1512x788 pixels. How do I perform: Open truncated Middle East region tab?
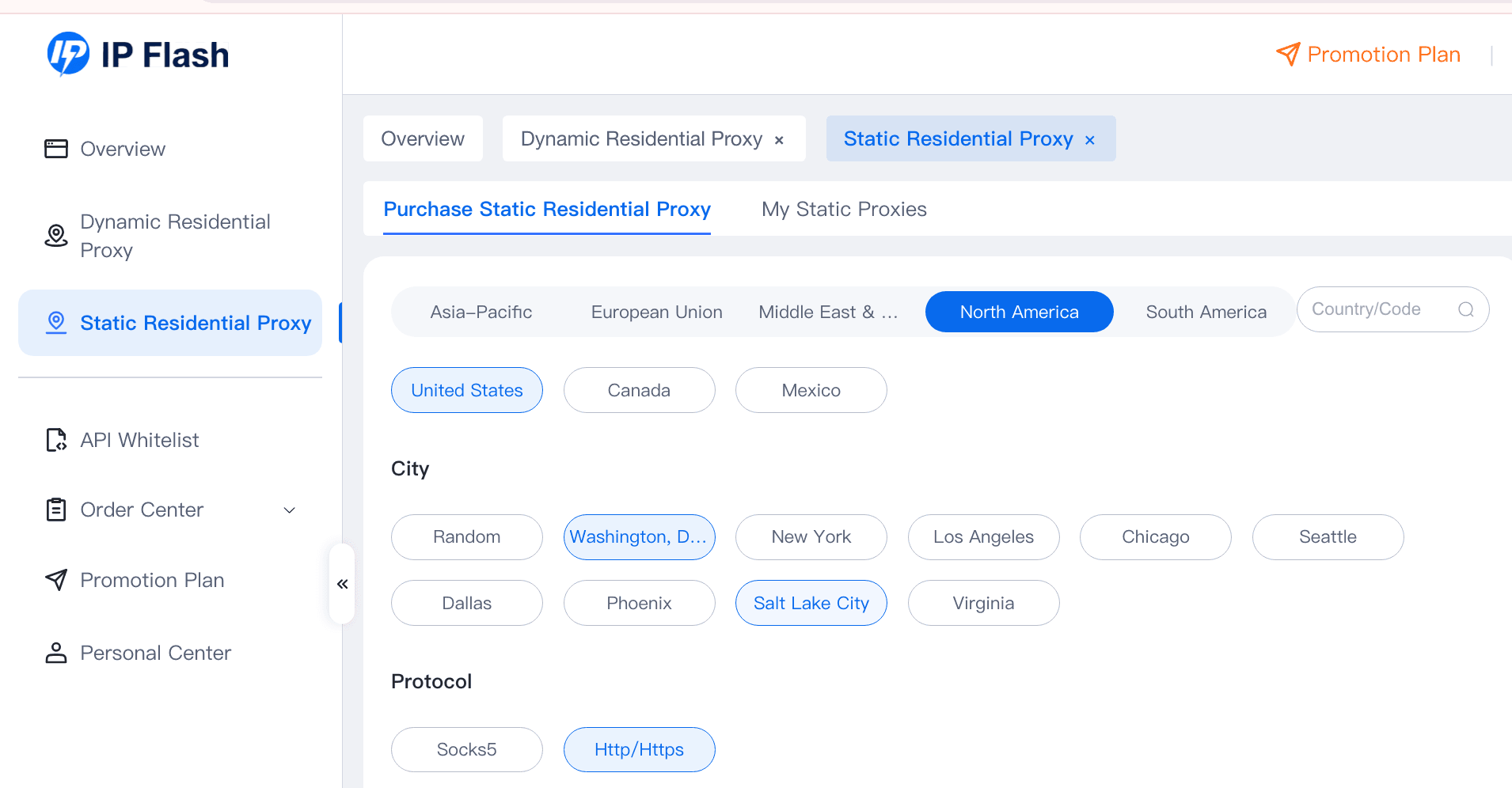click(x=828, y=312)
